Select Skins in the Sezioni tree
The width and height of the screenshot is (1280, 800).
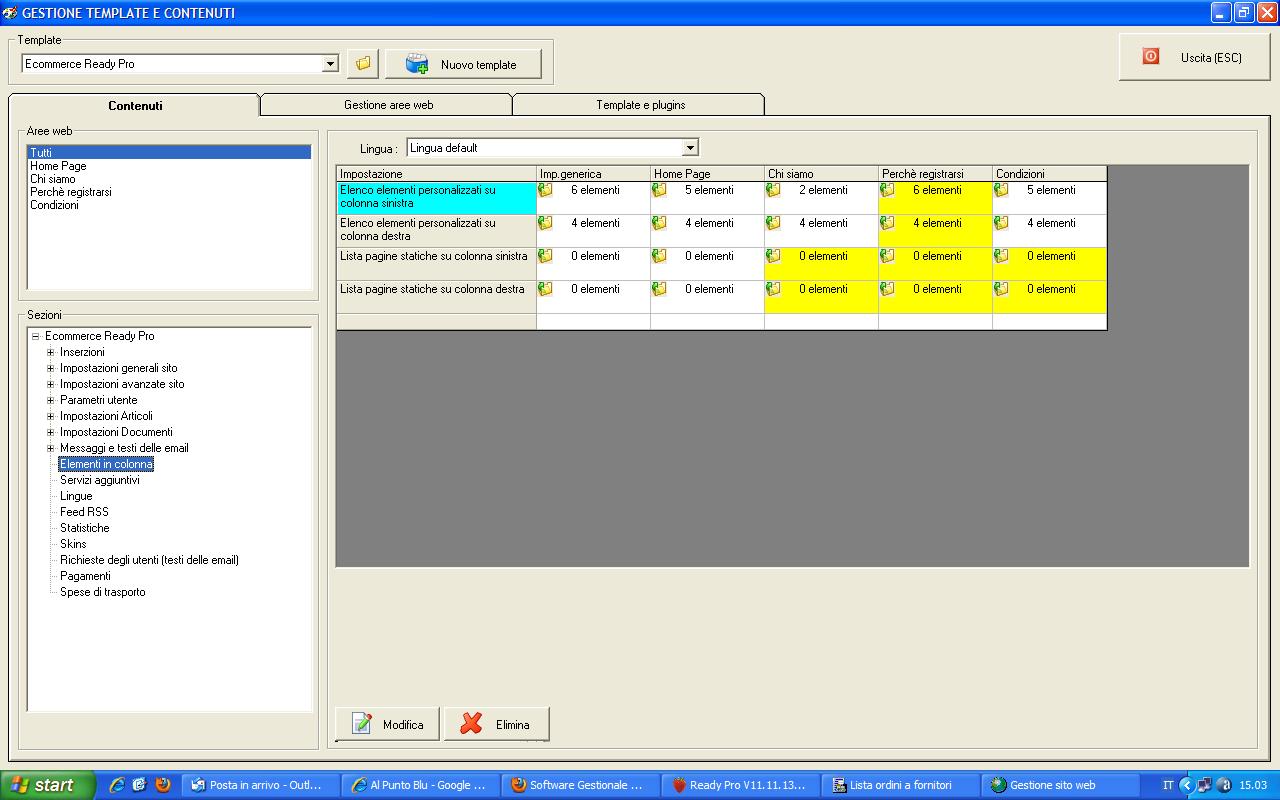click(x=73, y=544)
